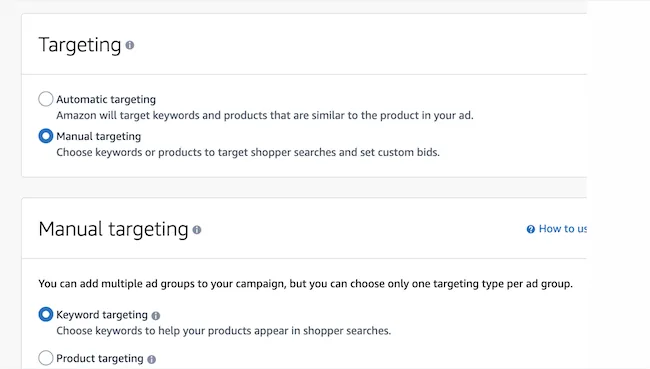
Task: Click the large Targeting section heading
Action: pos(80,45)
